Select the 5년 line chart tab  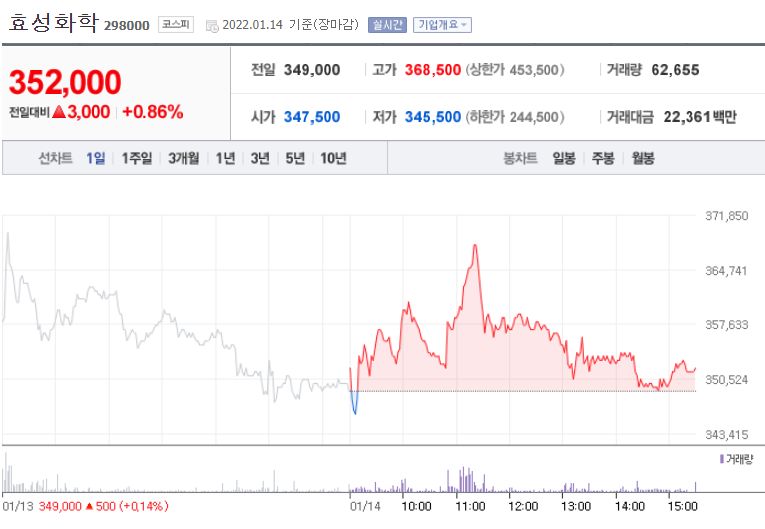pos(295,158)
